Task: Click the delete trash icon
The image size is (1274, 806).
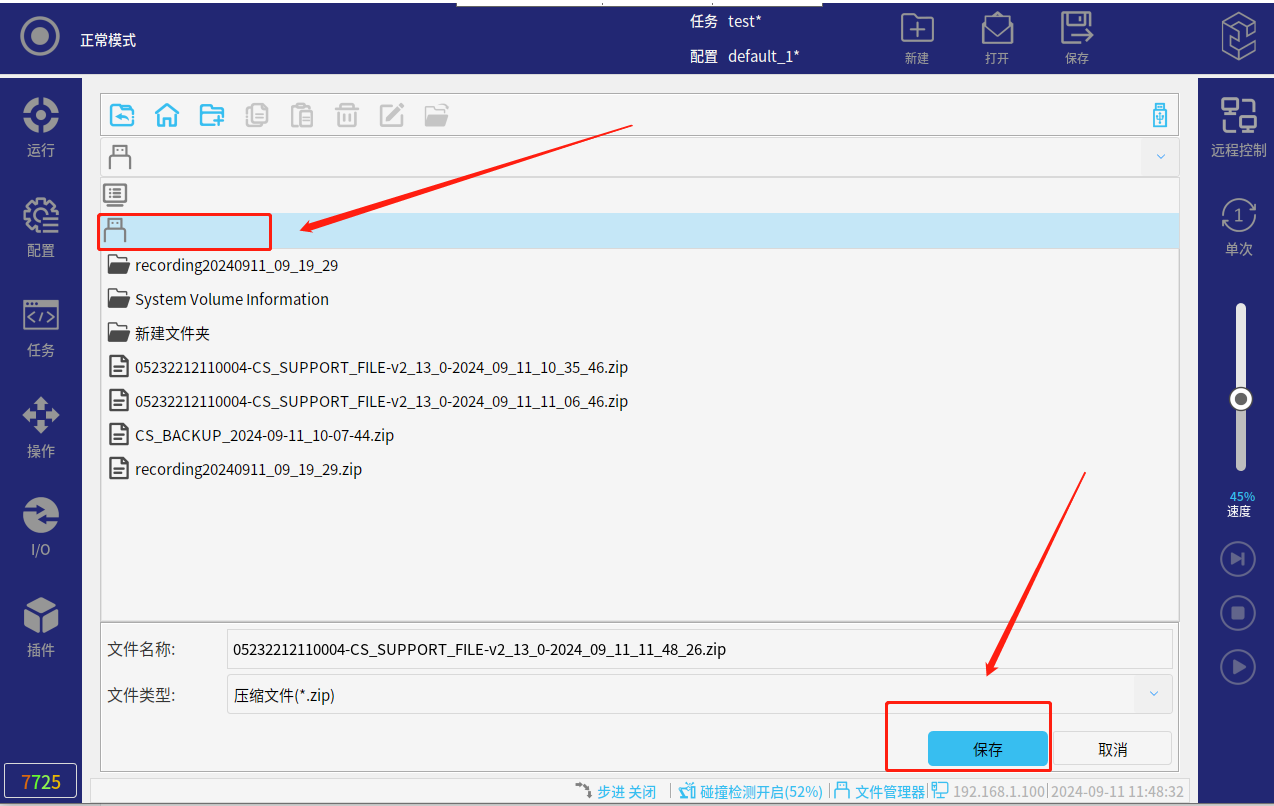Action: point(347,115)
